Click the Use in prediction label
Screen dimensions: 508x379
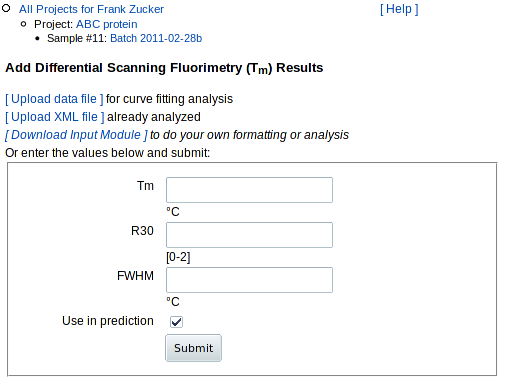(108, 321)
